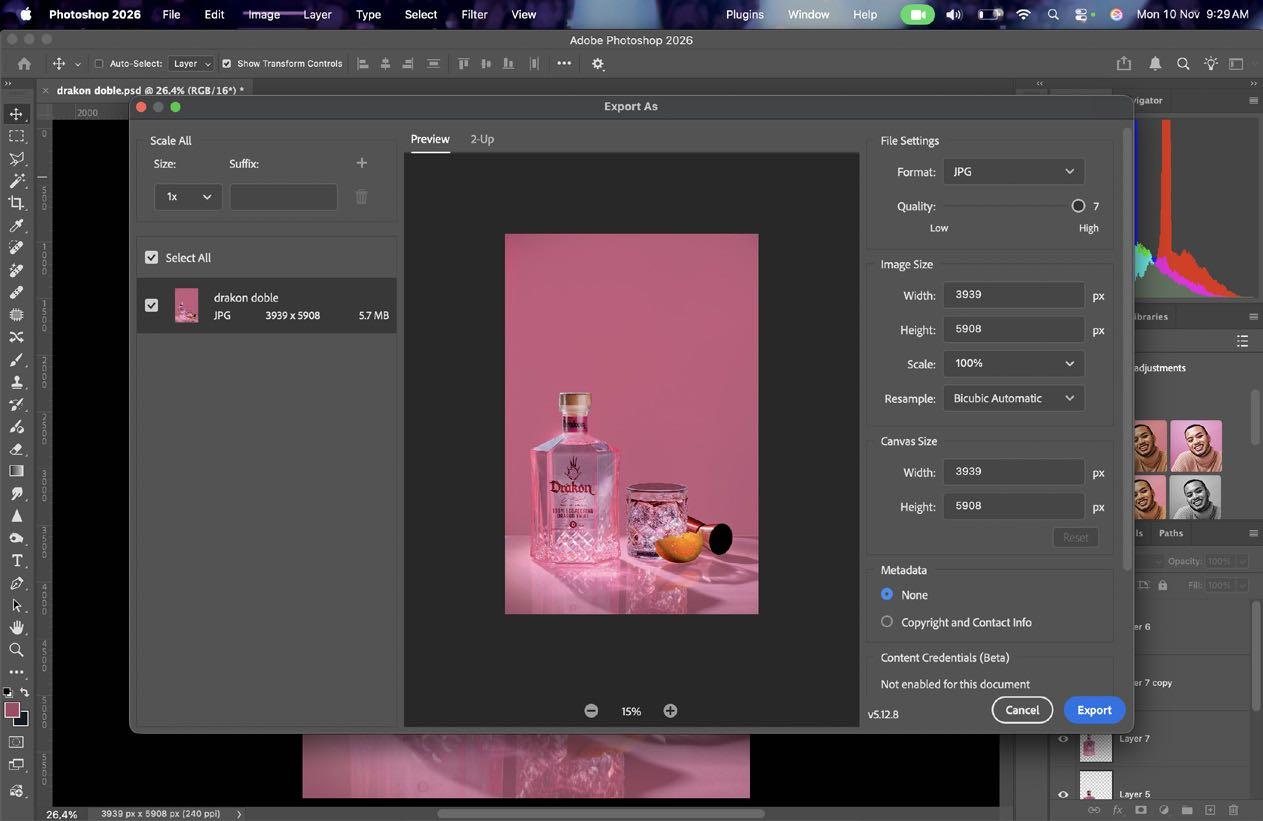Open the Filter menu
The image size is (1263, 821).
click(x=474, y=14)
